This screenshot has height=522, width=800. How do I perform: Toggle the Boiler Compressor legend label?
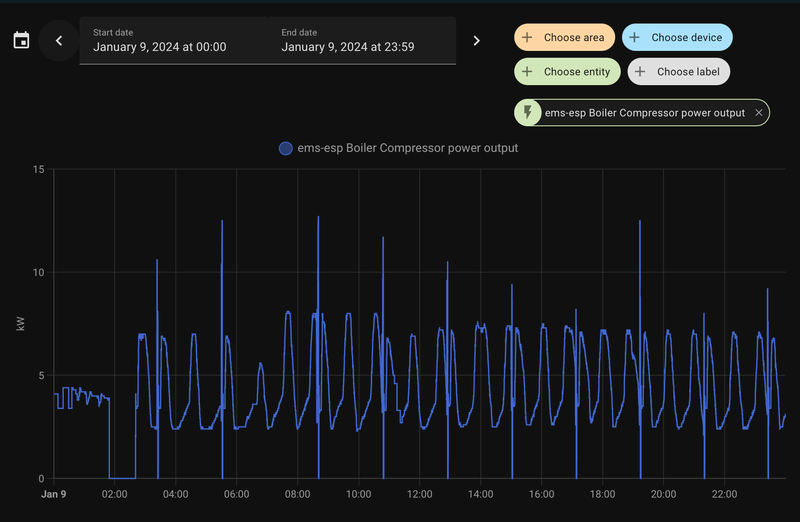[408, 148]
